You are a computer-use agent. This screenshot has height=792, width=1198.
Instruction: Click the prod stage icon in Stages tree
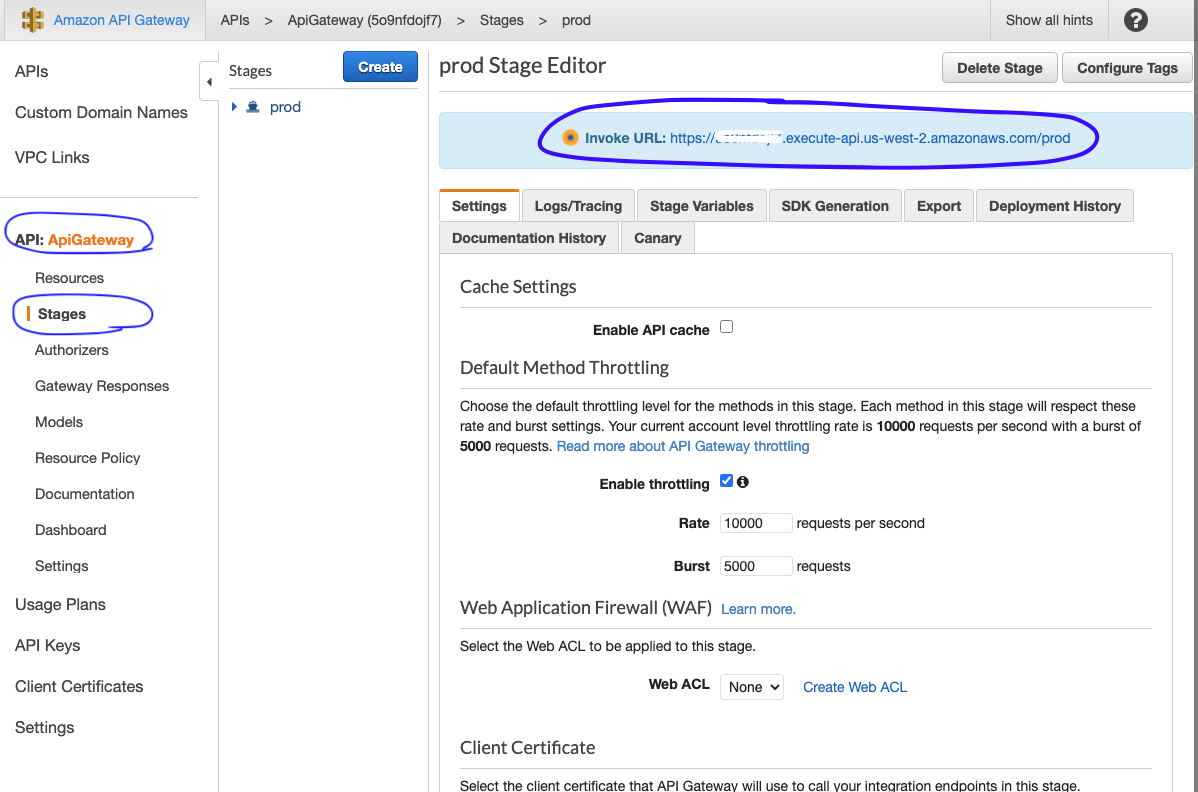(253, 107)
